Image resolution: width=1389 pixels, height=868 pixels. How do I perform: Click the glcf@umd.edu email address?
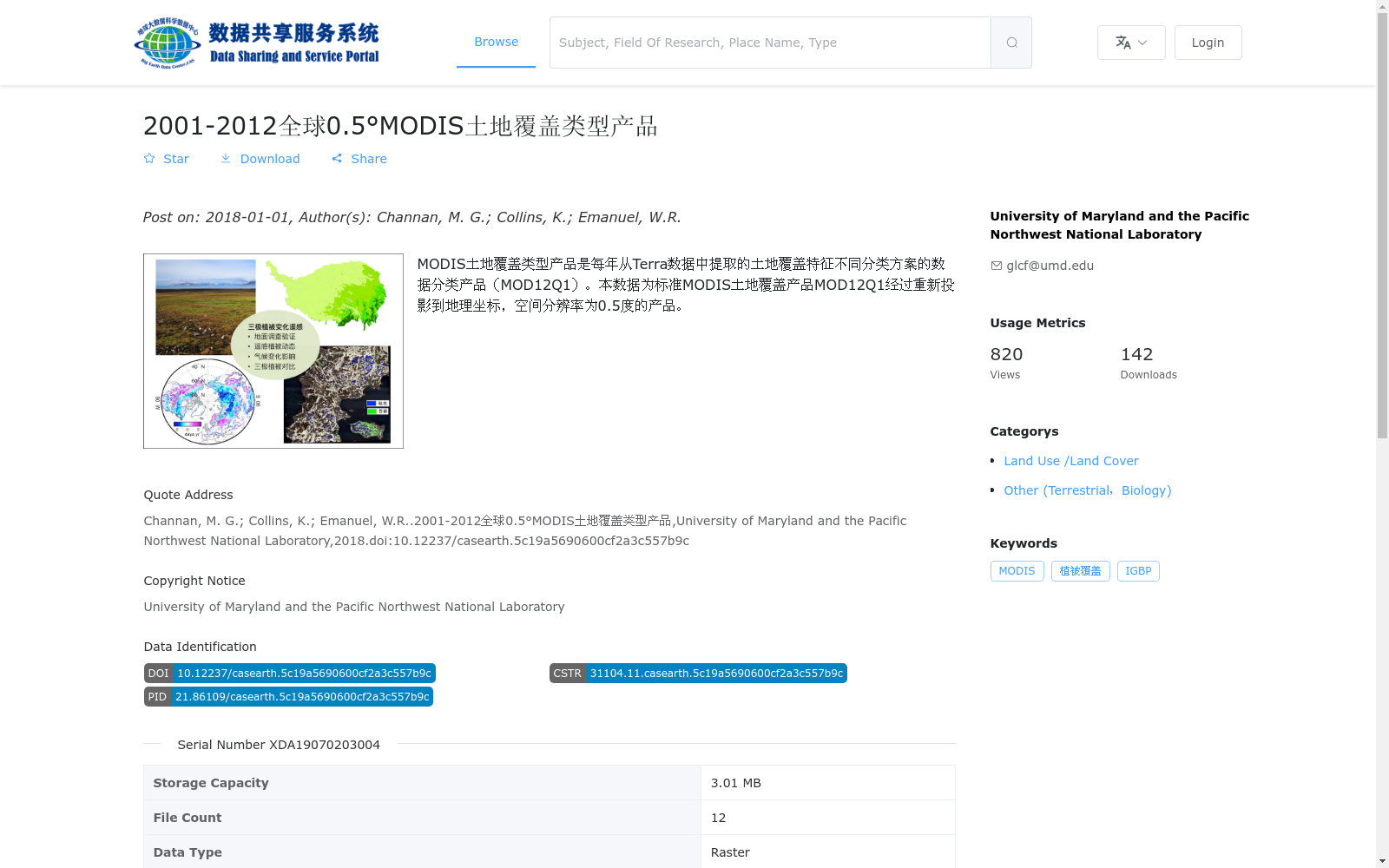point(1050,266)
